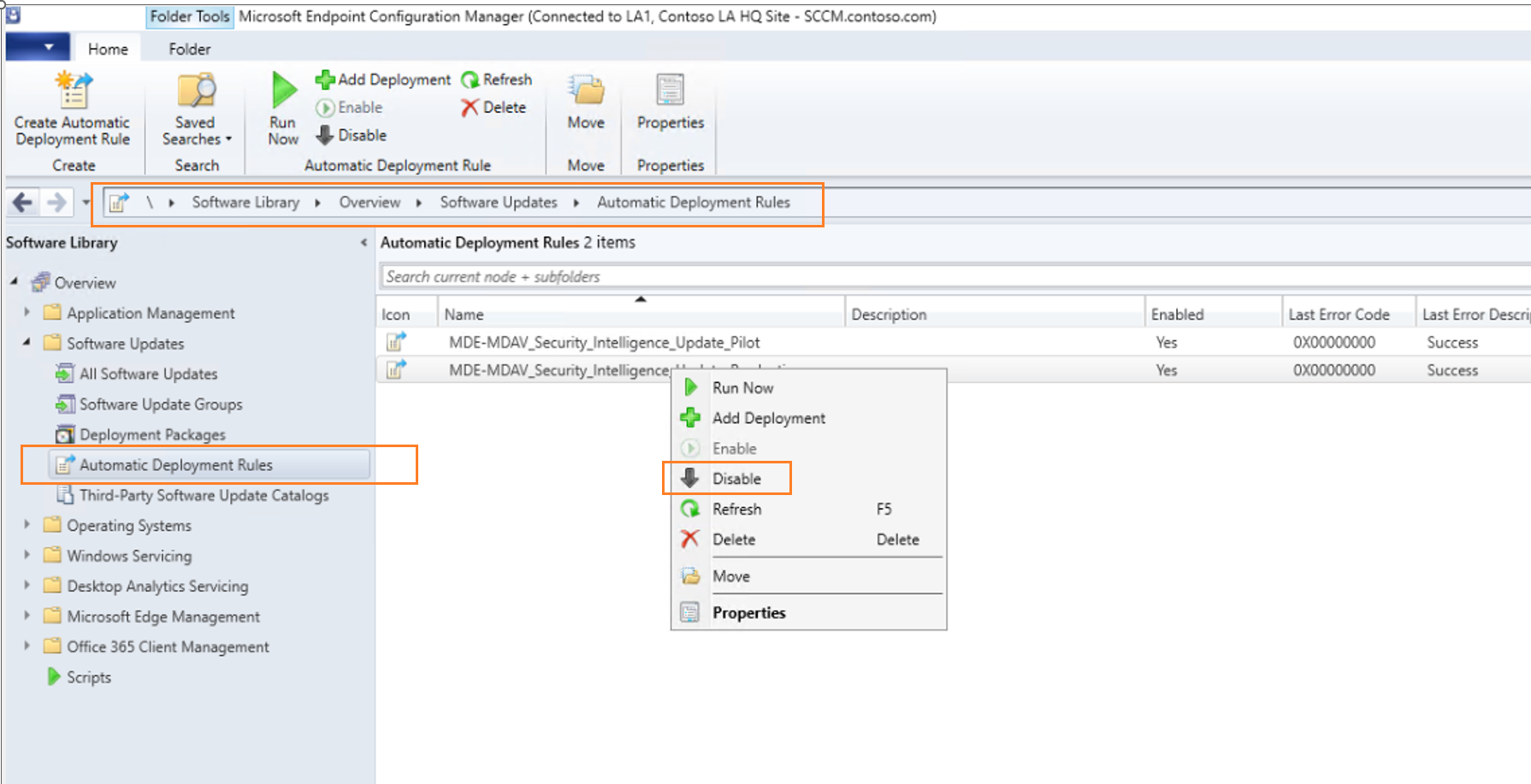The height and width of the screenshot is (784, 1531).
Task: Open the blue application menu dropdown
Action: [x=38, y=47]
